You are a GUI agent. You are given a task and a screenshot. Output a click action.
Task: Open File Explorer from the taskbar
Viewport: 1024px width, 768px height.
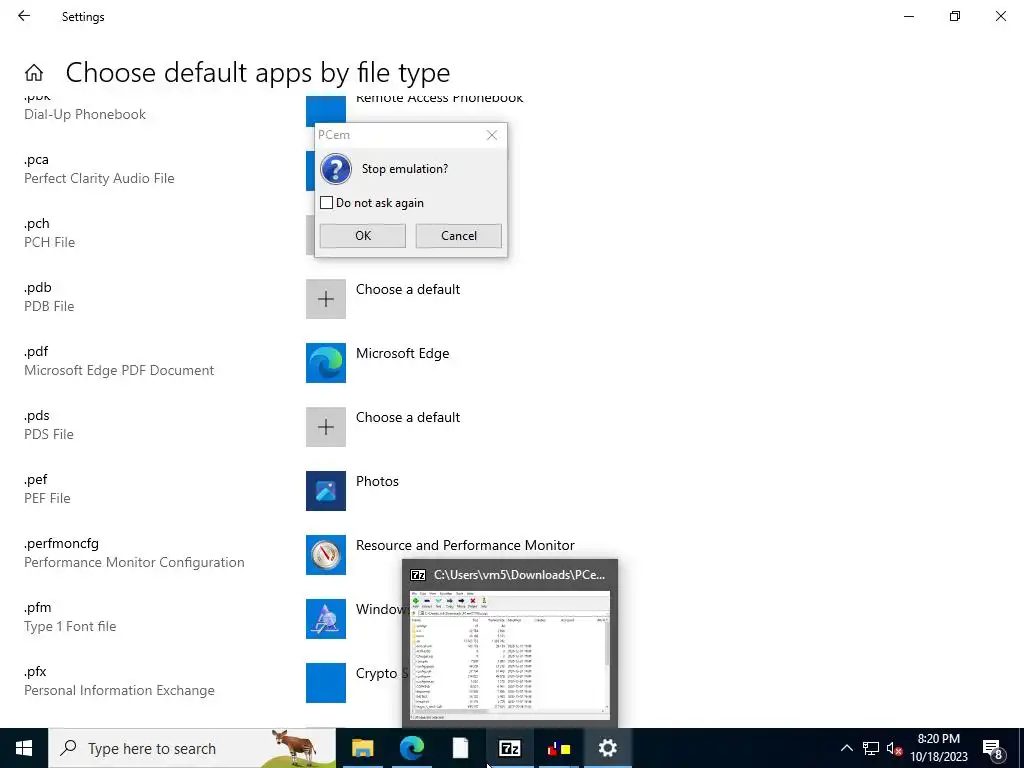click(362, 748)
